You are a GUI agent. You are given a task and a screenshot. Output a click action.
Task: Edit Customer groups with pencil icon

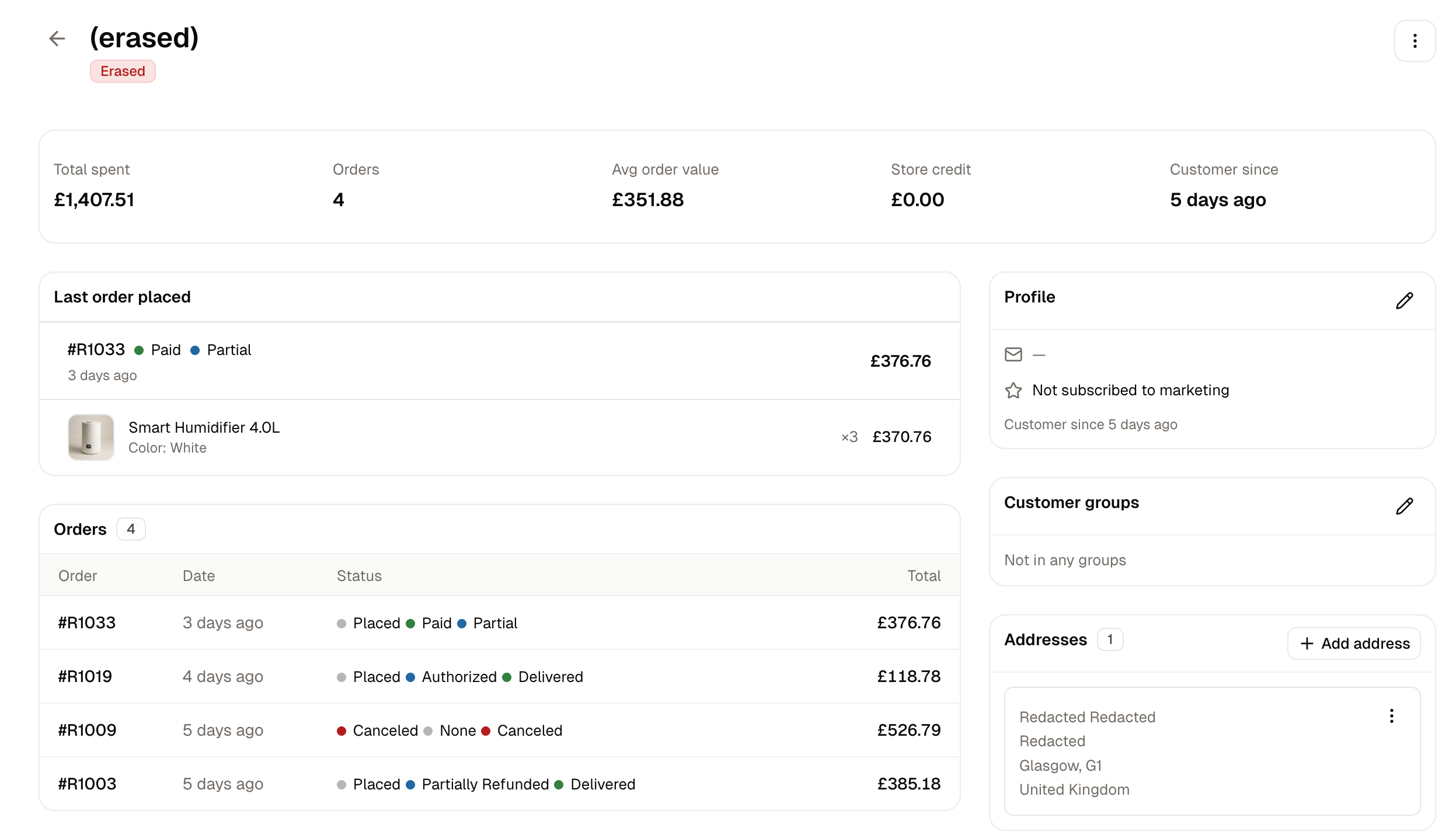(1403, 506)
